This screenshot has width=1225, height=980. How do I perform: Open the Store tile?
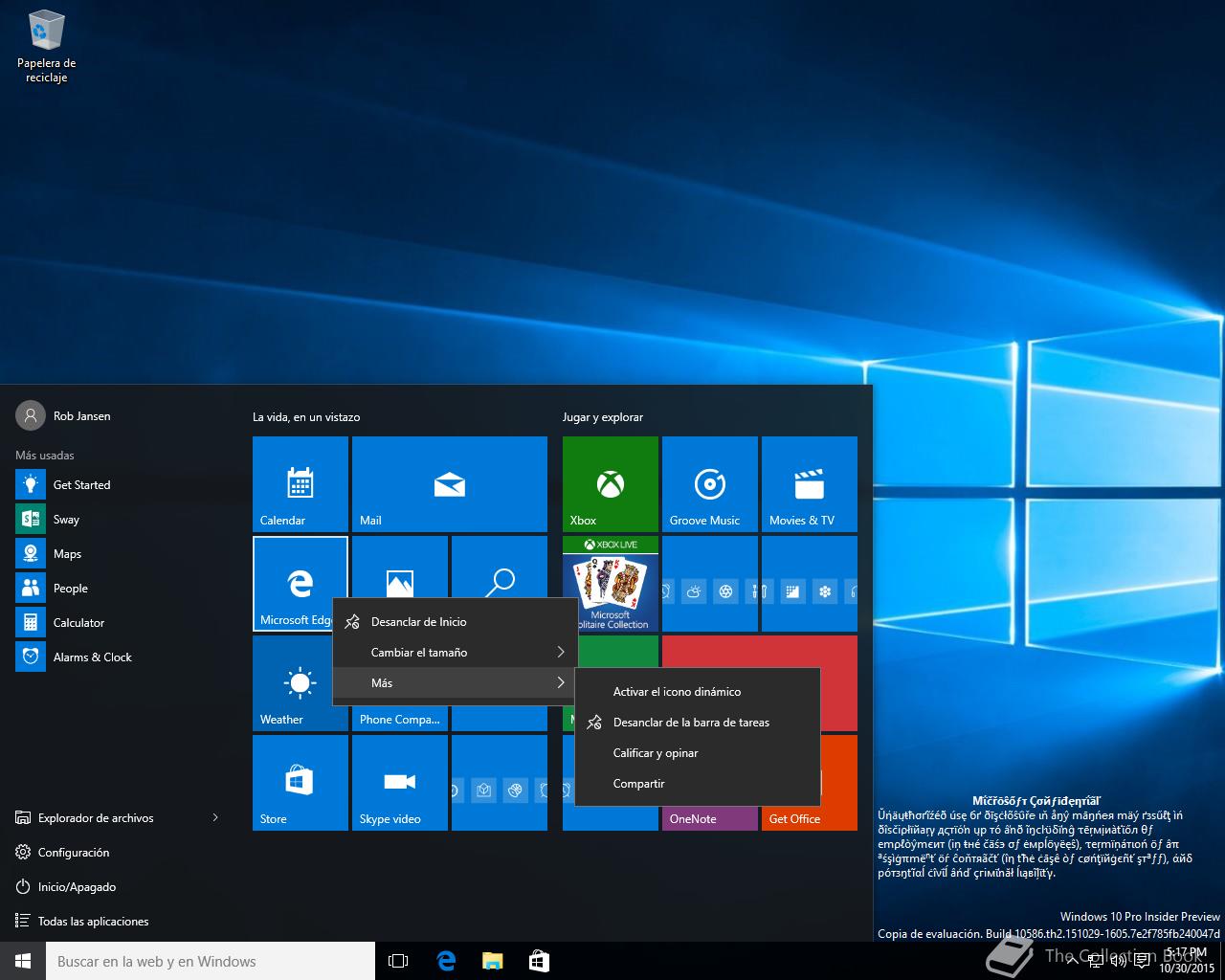300,782
